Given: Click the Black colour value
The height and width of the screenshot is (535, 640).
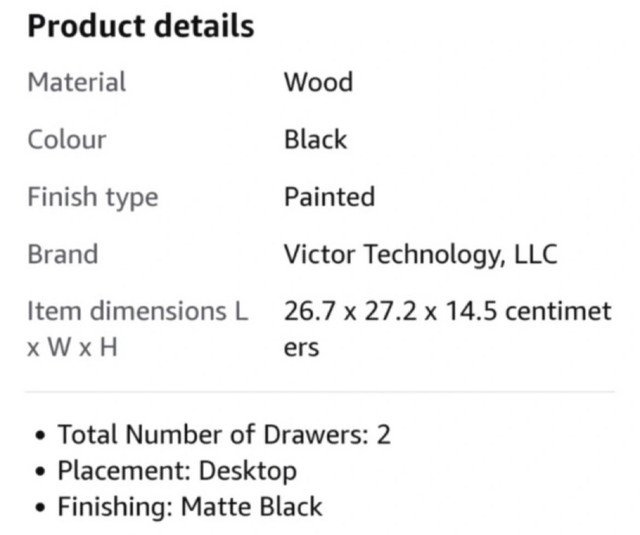Looking at the screenshot, I should tap(316, 140).
